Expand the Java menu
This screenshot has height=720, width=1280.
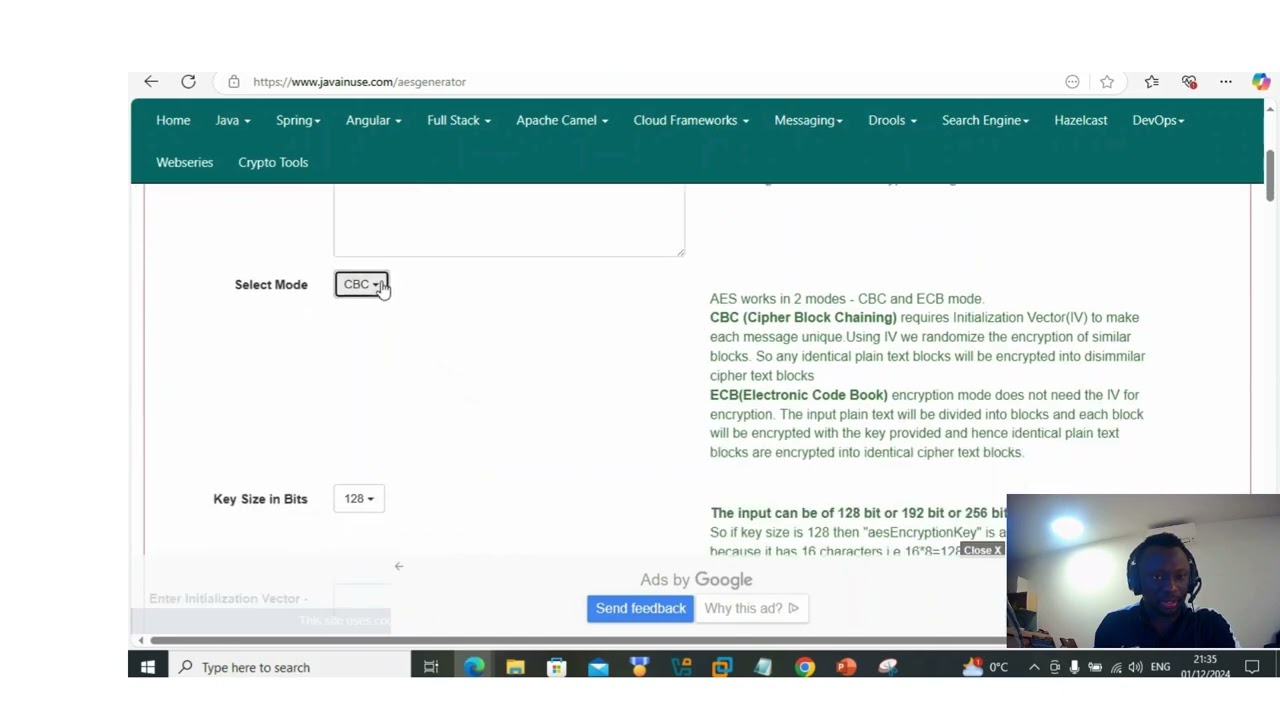coord(233,120)
